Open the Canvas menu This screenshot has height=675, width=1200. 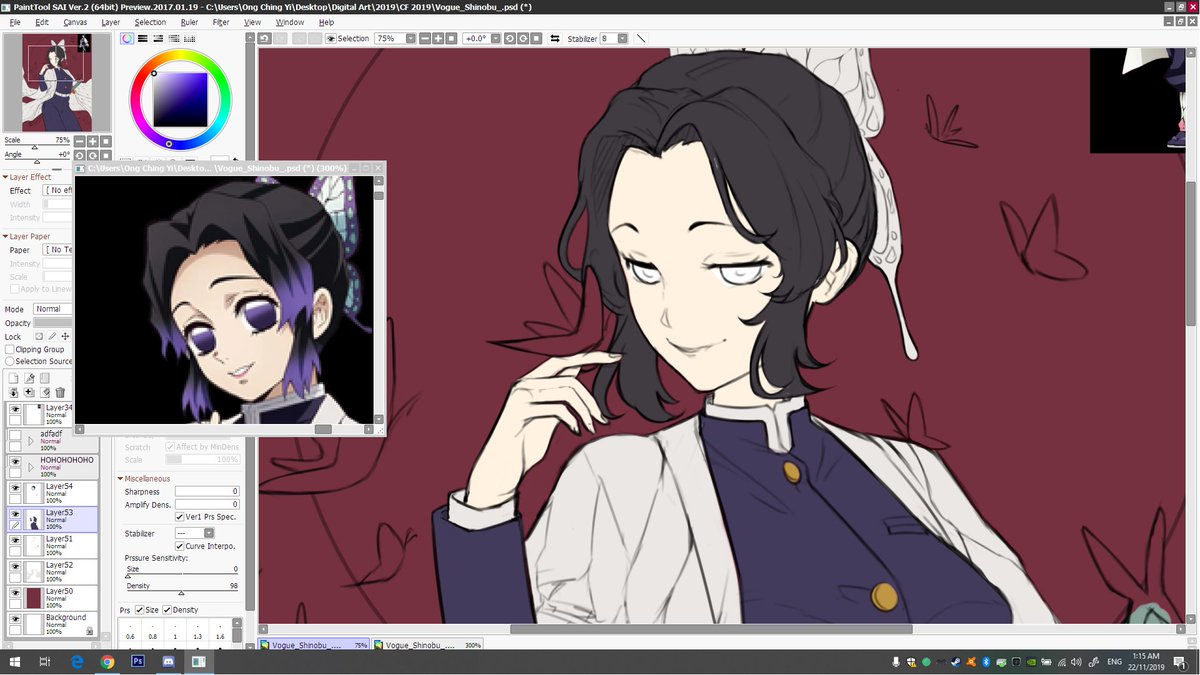75,22
